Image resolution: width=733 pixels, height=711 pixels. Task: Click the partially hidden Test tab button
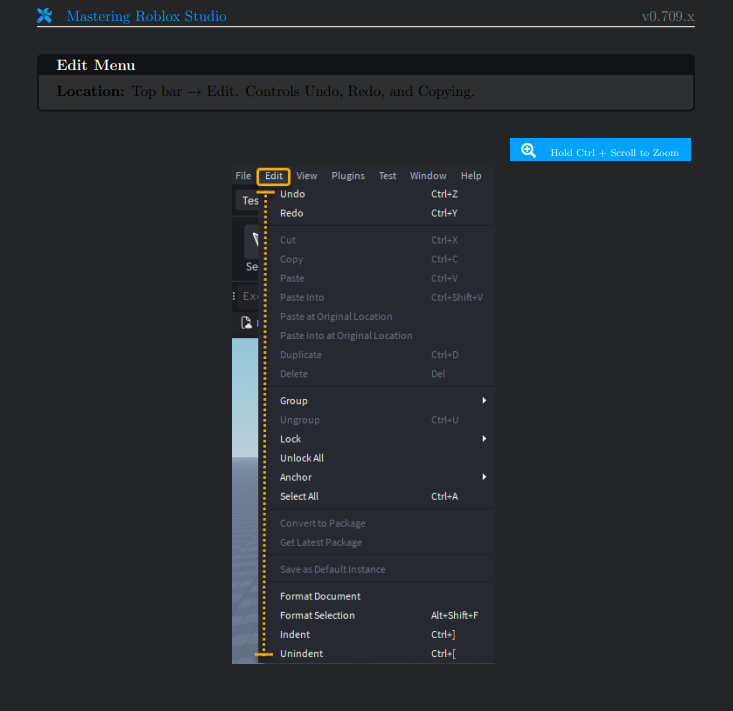coord(248,201)
